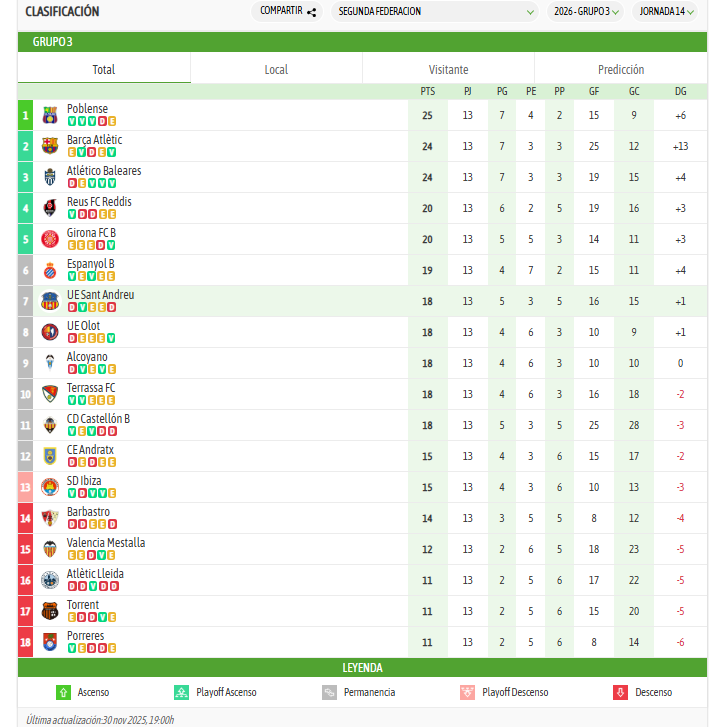This screenshot has width=715, height=727.
Task: Click the UE Sant Andreu badge
Action: click(x=50, y=301)
